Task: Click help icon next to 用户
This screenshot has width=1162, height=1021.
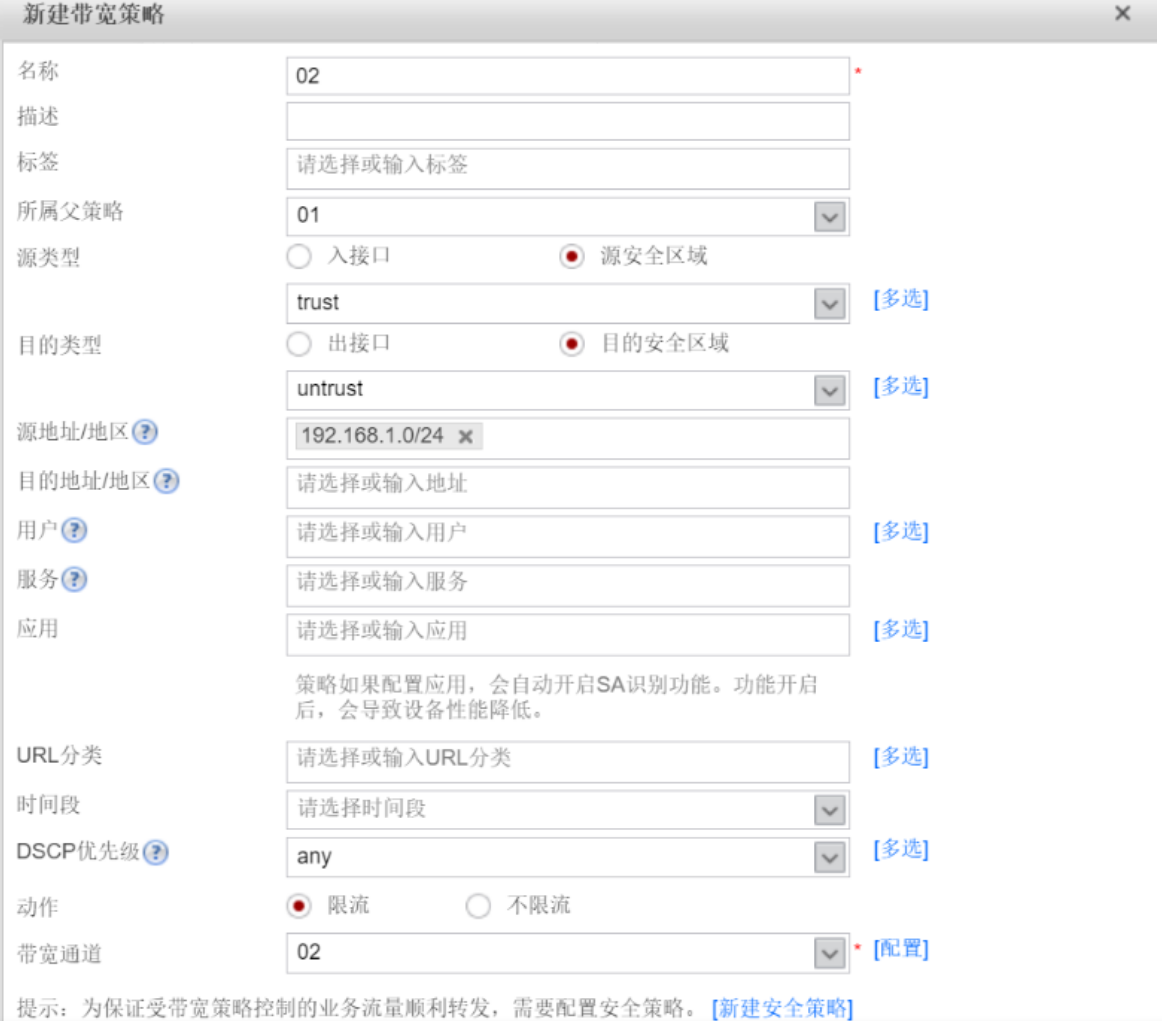Action: pyautogui.click(x=74, y=530)
